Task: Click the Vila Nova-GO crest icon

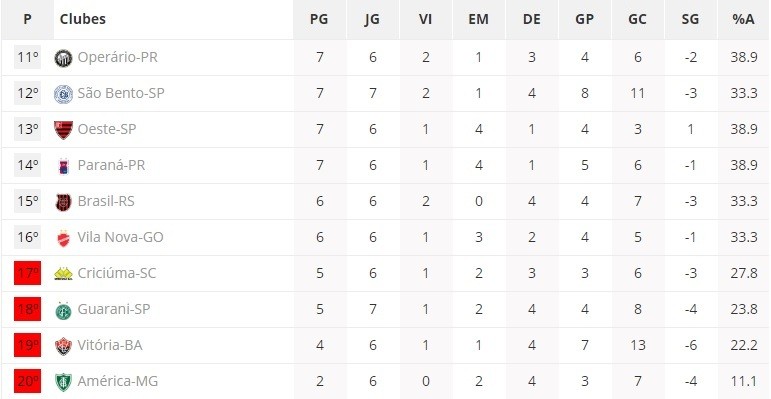Action: click(x=63, y=238)
